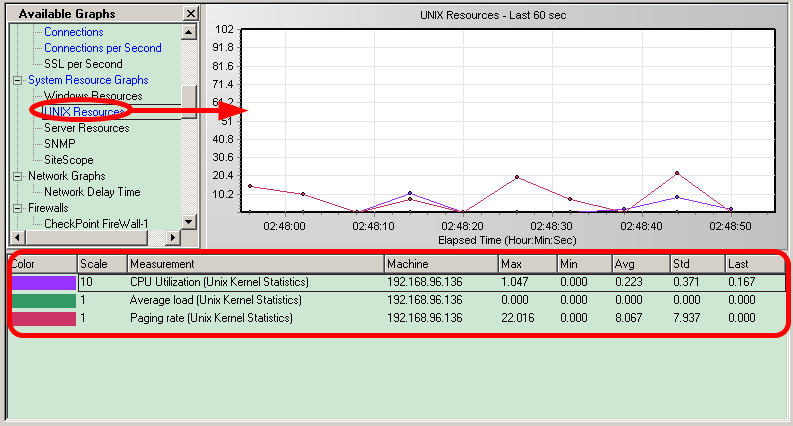
Task: Click green Average load color swatch
Action: point(43,300)
